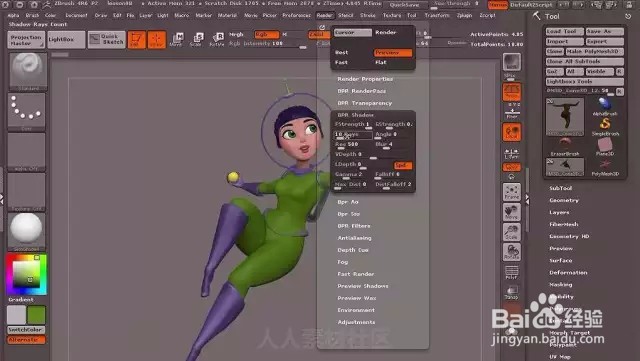Screen dimensions: 640x361
Task: Expand the Antialiasing section
Action: tap(354, 238)
